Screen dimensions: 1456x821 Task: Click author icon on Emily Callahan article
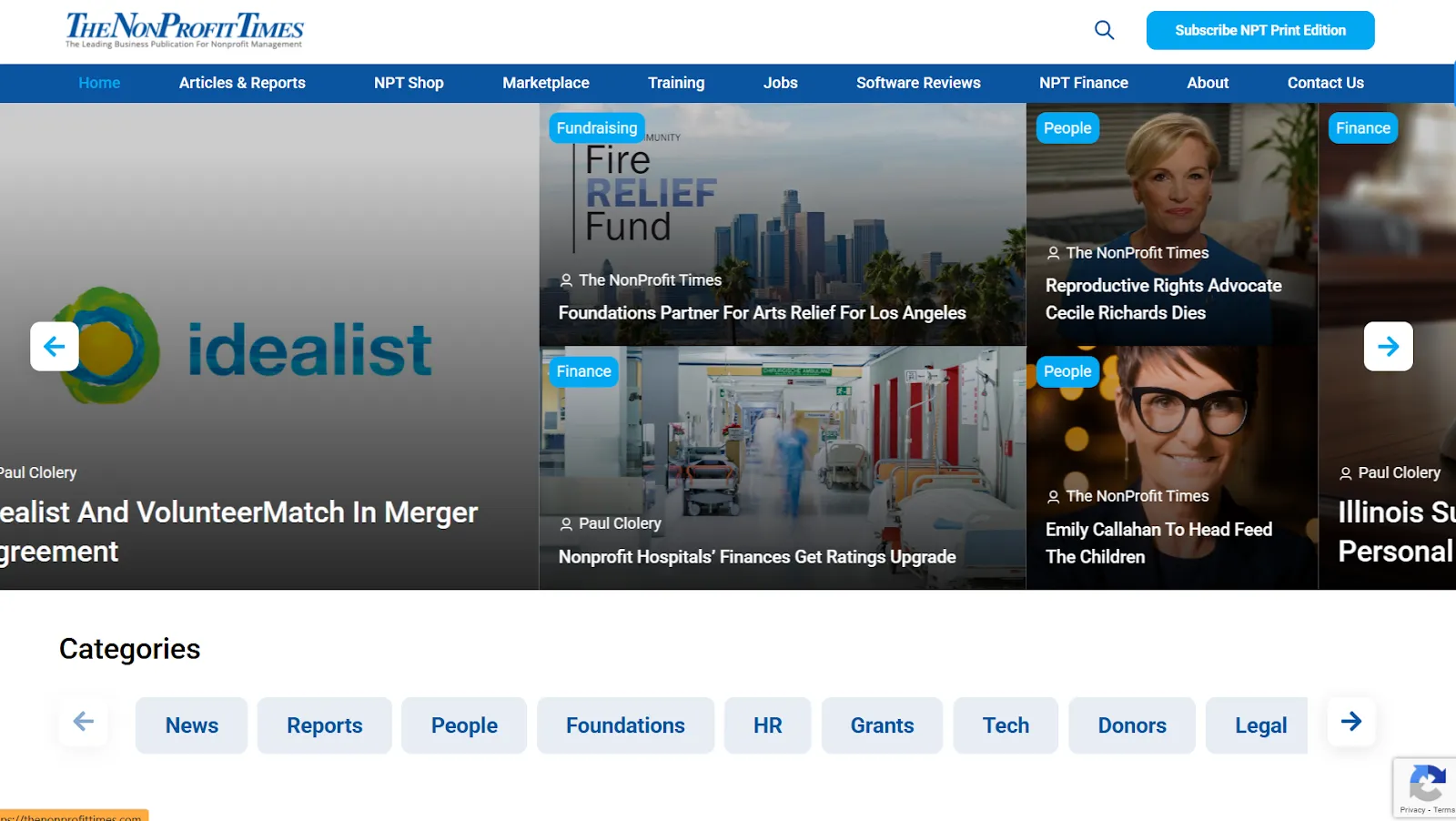1053,497
